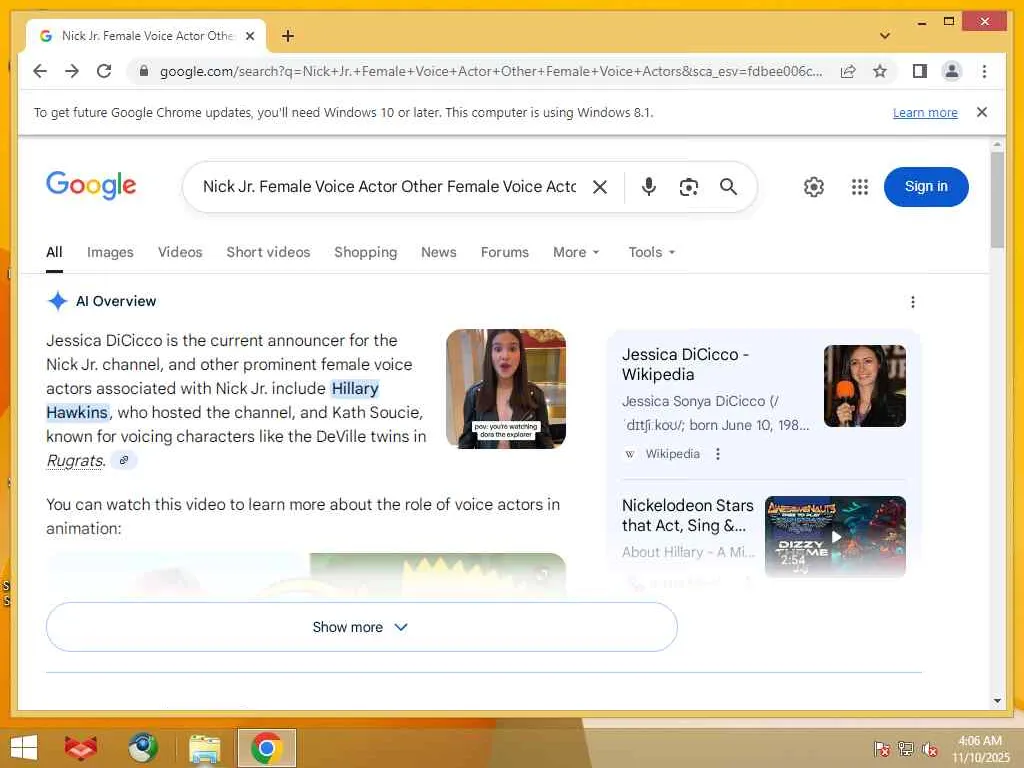Go back to the previous page

pos(40,71)
